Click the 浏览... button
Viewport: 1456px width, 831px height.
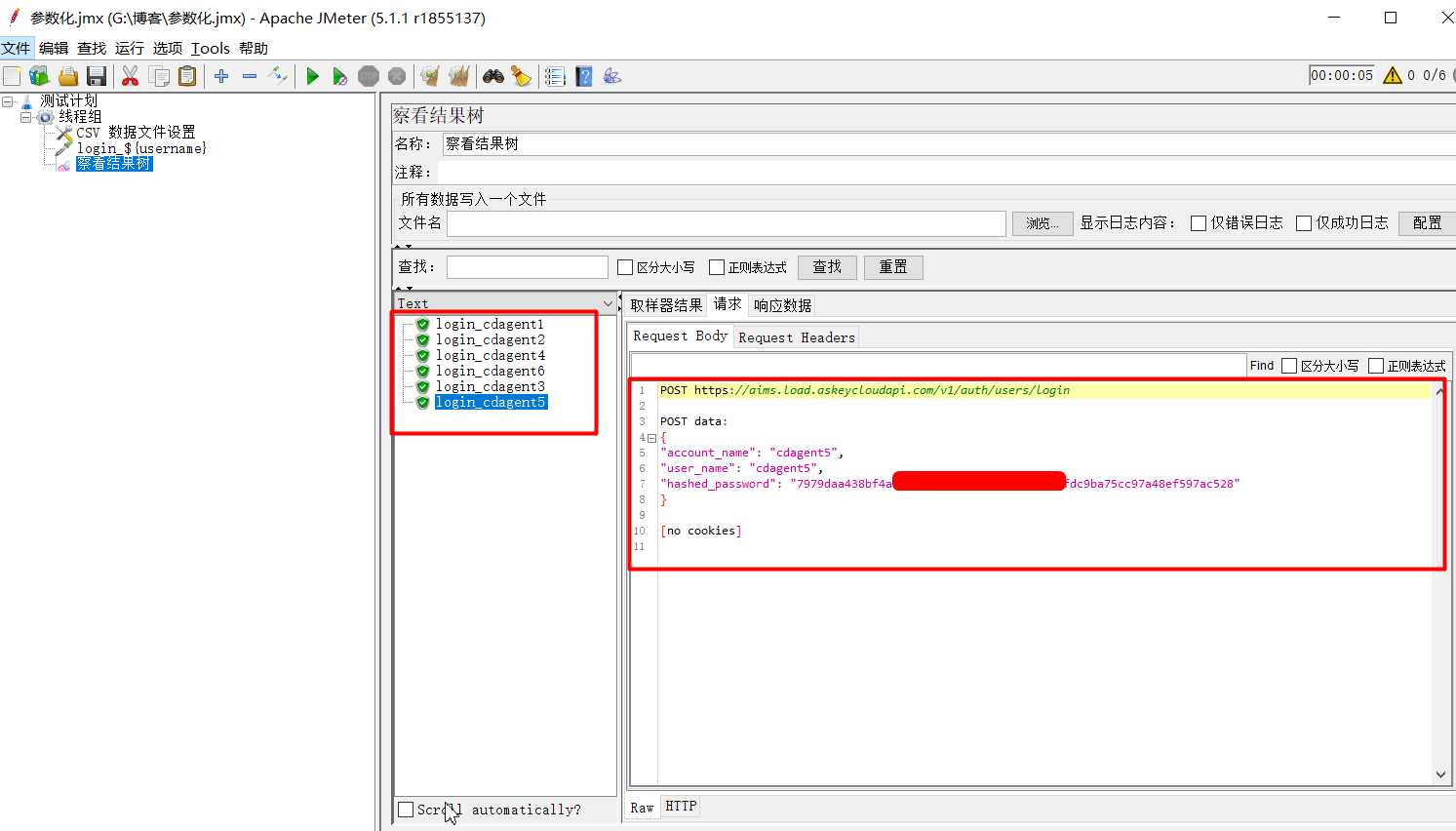[1043, 223]
